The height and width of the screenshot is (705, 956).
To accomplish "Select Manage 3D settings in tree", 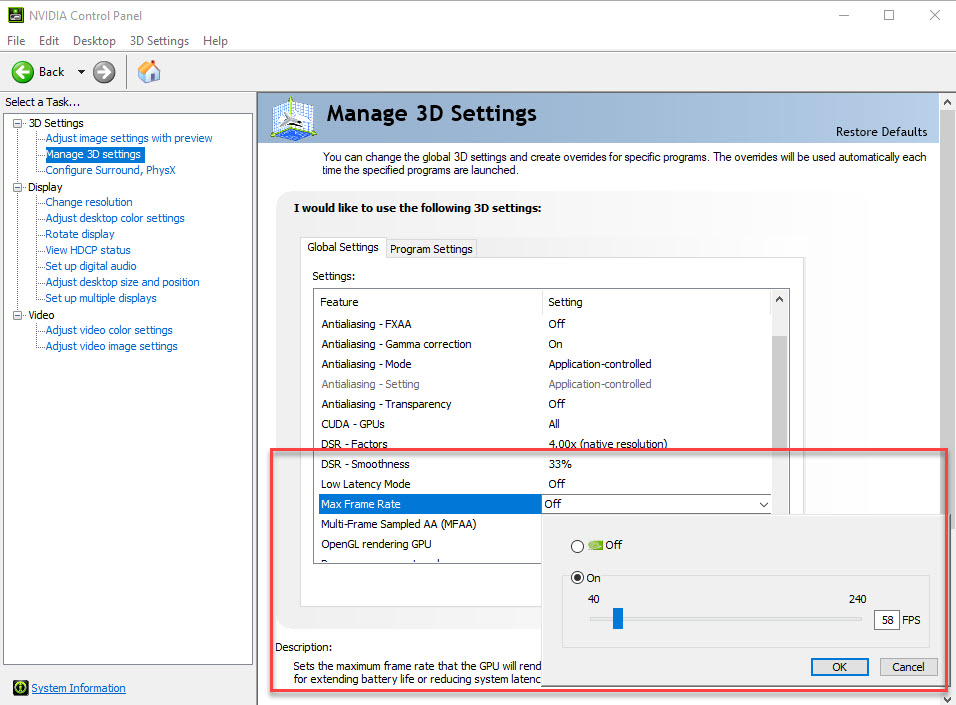I will tap(95, 154).
